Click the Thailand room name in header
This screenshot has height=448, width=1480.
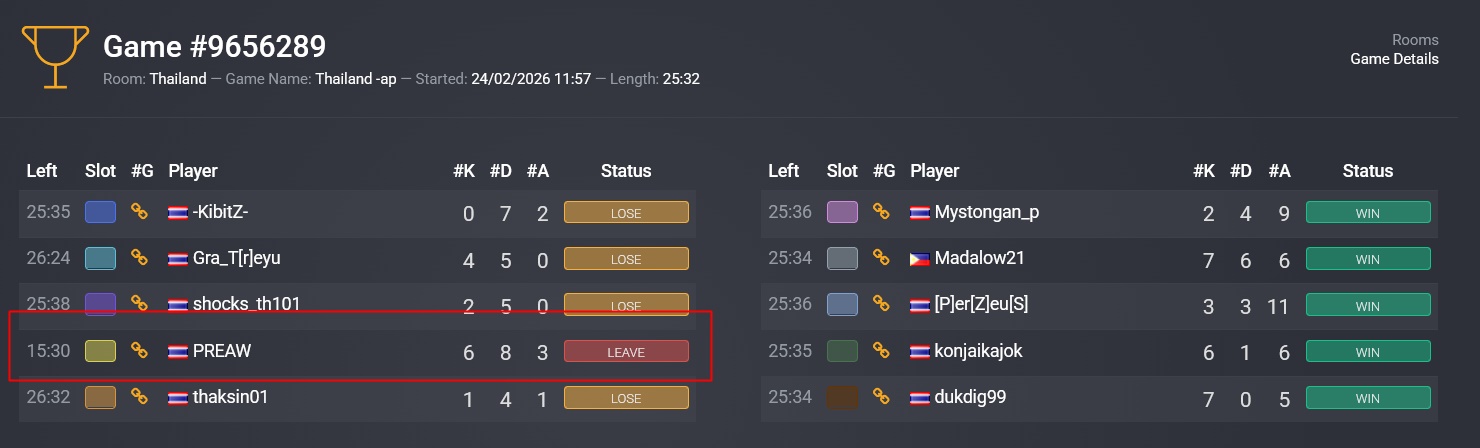point(178,78)
